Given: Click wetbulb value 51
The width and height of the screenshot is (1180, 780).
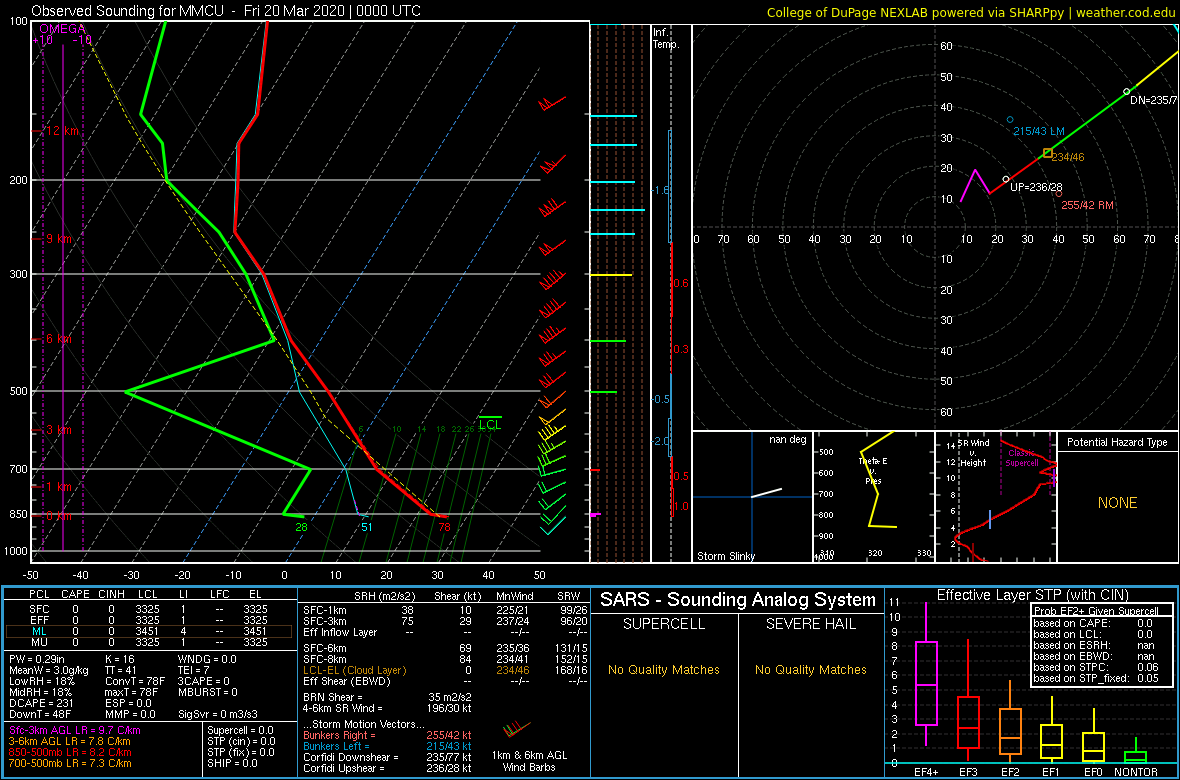Looking at the screenshot, I should tap(366, 527).
